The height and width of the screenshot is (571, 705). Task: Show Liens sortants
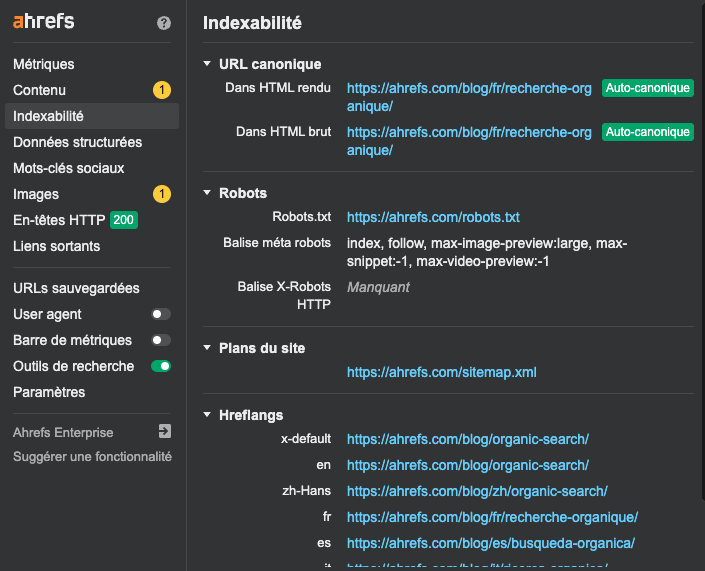57,246
